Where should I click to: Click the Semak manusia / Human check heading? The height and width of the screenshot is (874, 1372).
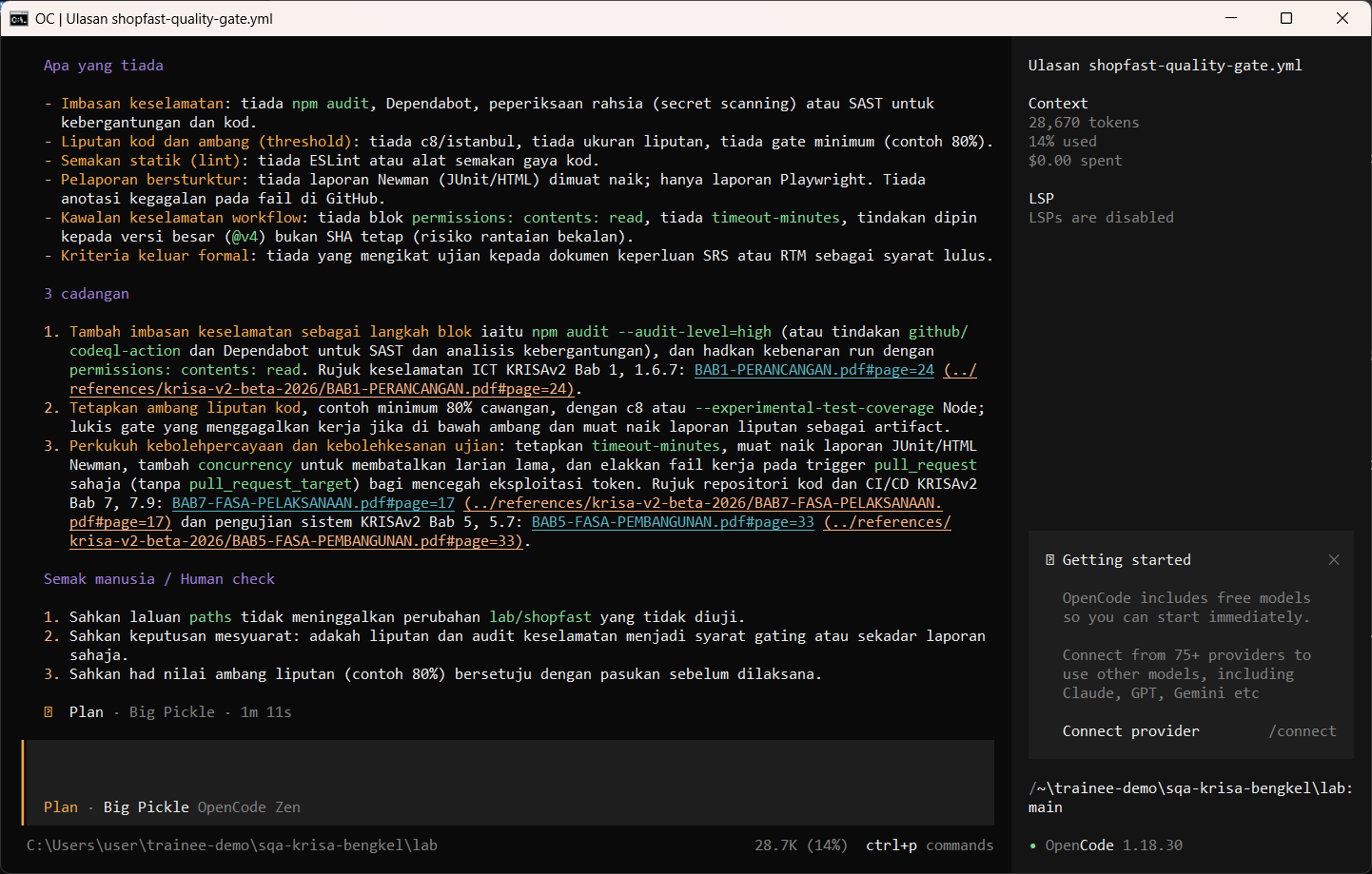point(159,579)
